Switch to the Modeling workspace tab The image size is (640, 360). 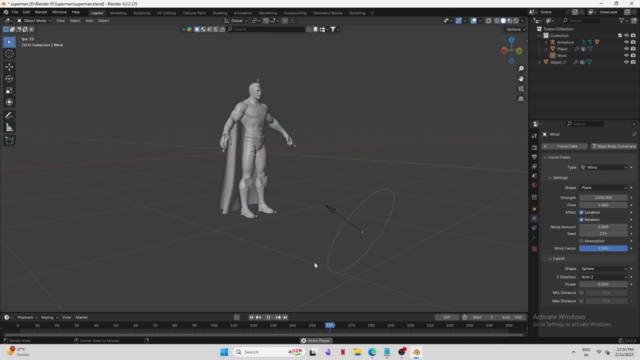pyautogui.click(x=118, y=13)
